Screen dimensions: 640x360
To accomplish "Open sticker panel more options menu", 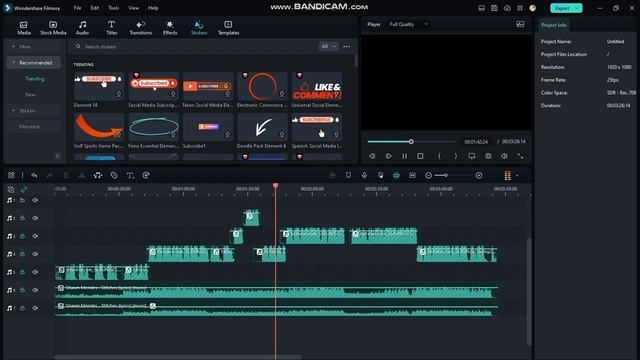I will (347, 47).
